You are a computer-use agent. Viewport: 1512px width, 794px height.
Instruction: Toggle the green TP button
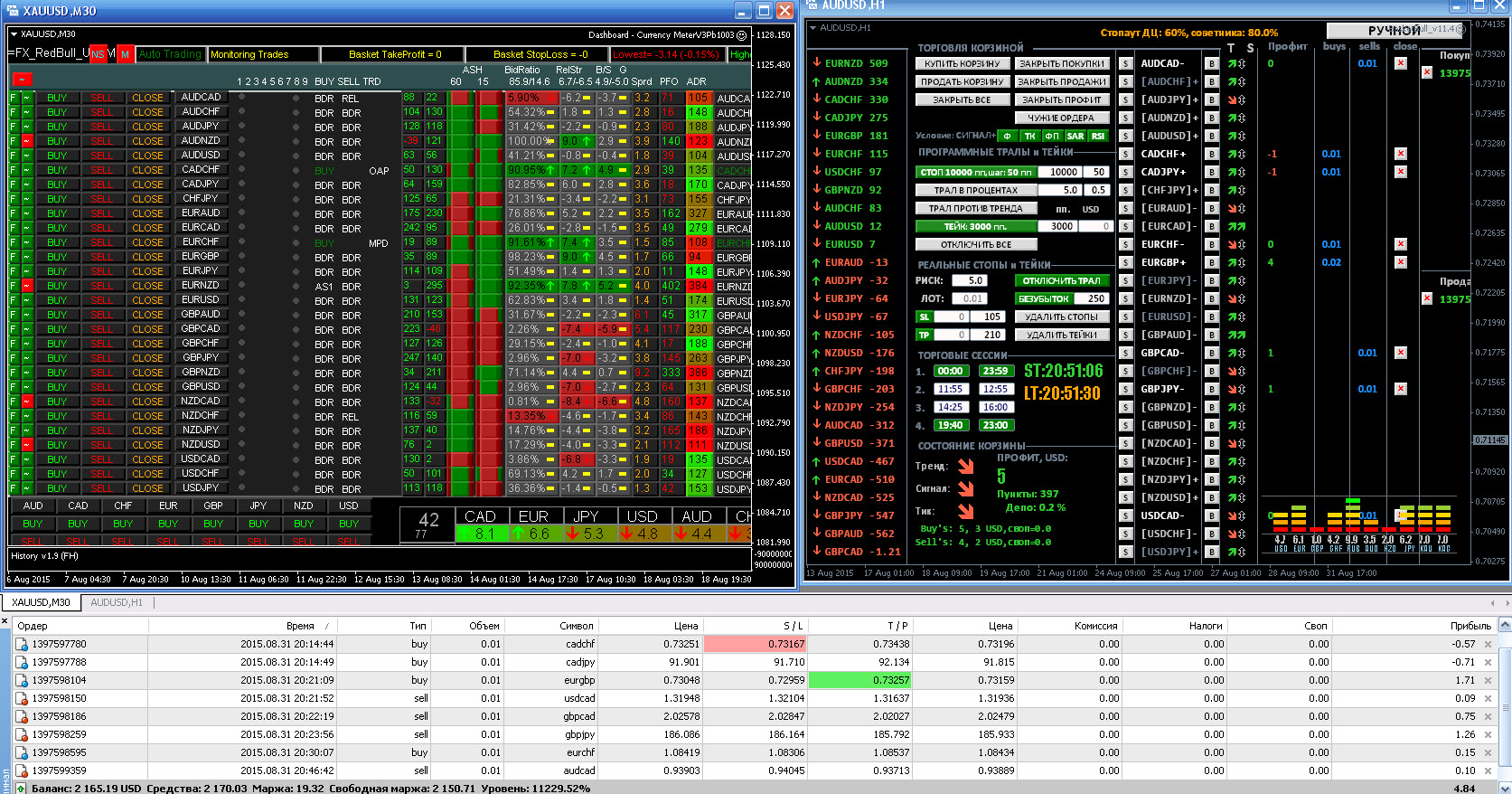coord(924,335)
